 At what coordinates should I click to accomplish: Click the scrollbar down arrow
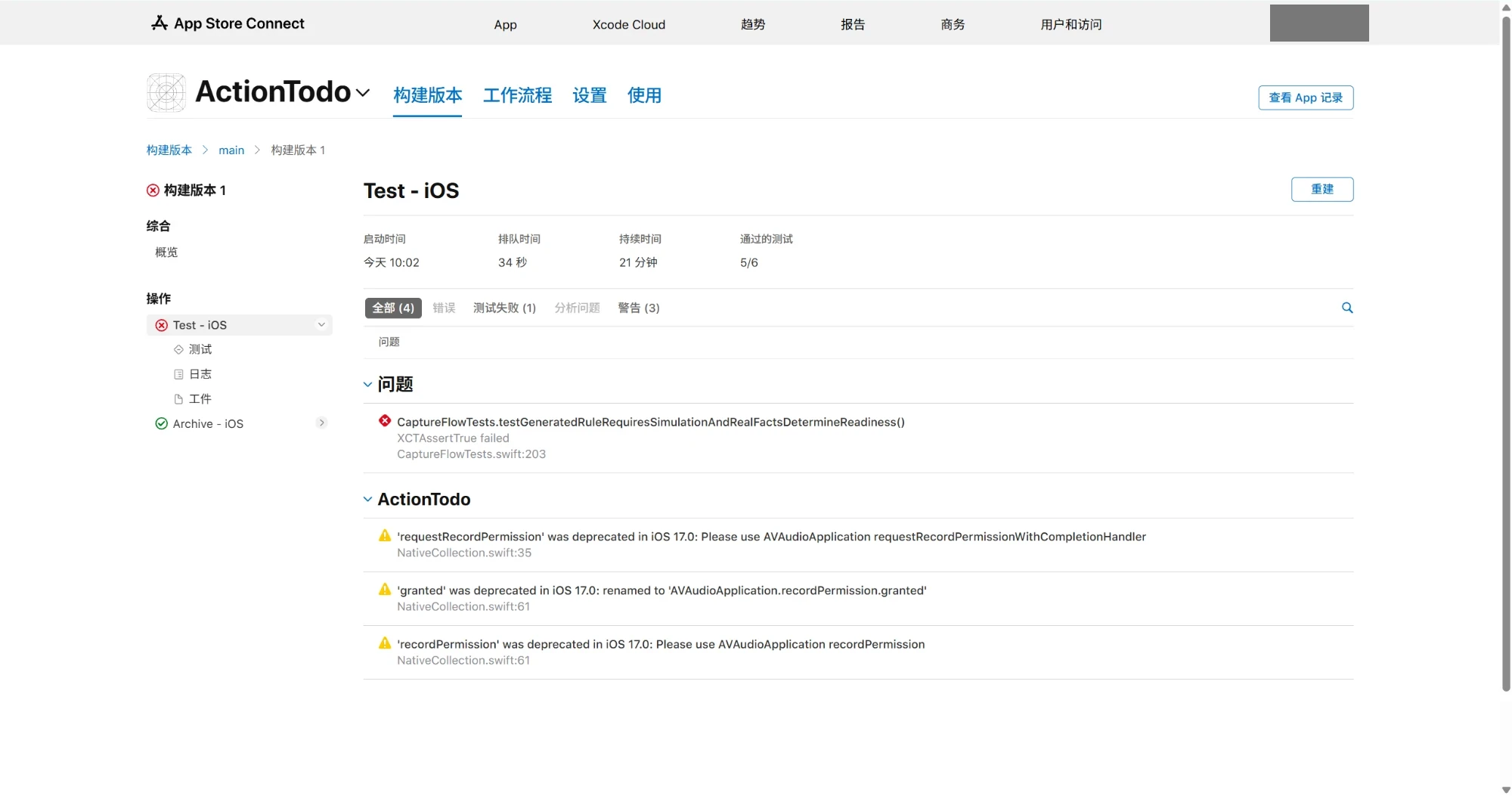[x=1506, y=790]
